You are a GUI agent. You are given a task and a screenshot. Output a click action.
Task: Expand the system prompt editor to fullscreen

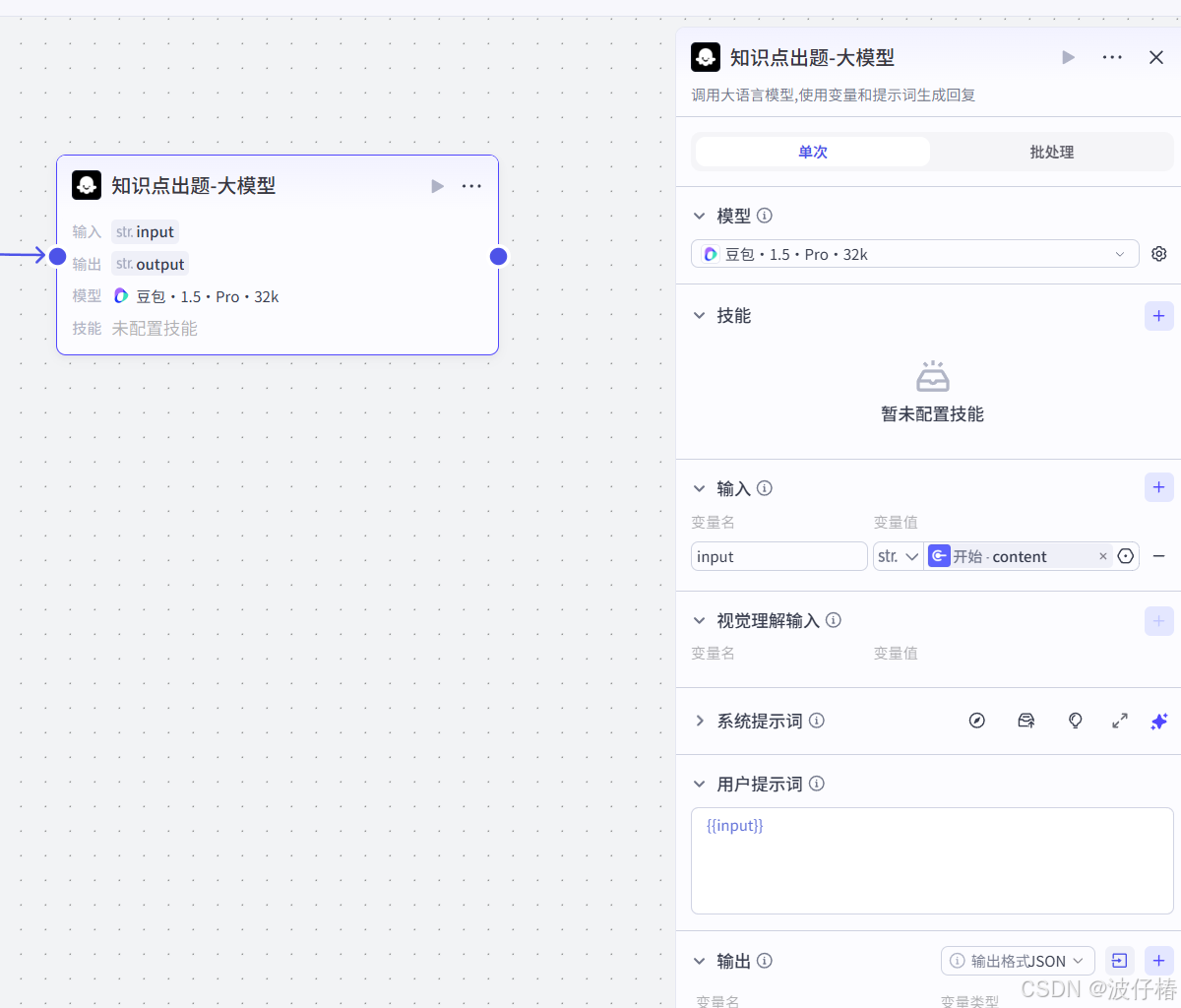click(x=1120, y=721)
